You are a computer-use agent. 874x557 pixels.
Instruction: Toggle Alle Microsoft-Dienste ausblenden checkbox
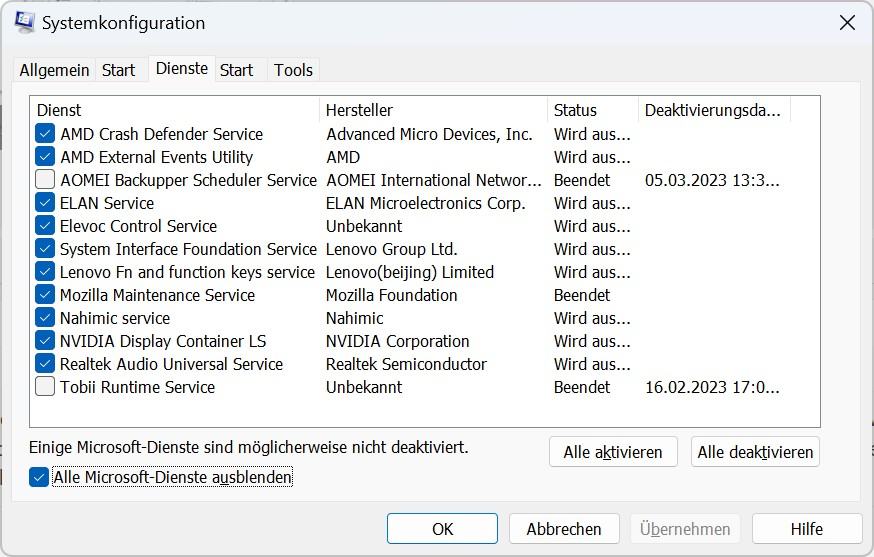tap(40, 478)
